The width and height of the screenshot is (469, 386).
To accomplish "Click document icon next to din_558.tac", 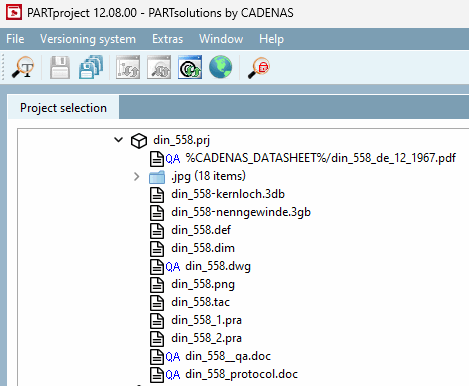I will click(x=157, y=303).
